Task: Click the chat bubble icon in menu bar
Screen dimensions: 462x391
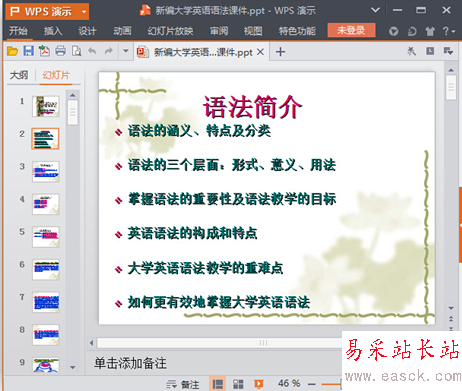Action: (x=412, y=31)
